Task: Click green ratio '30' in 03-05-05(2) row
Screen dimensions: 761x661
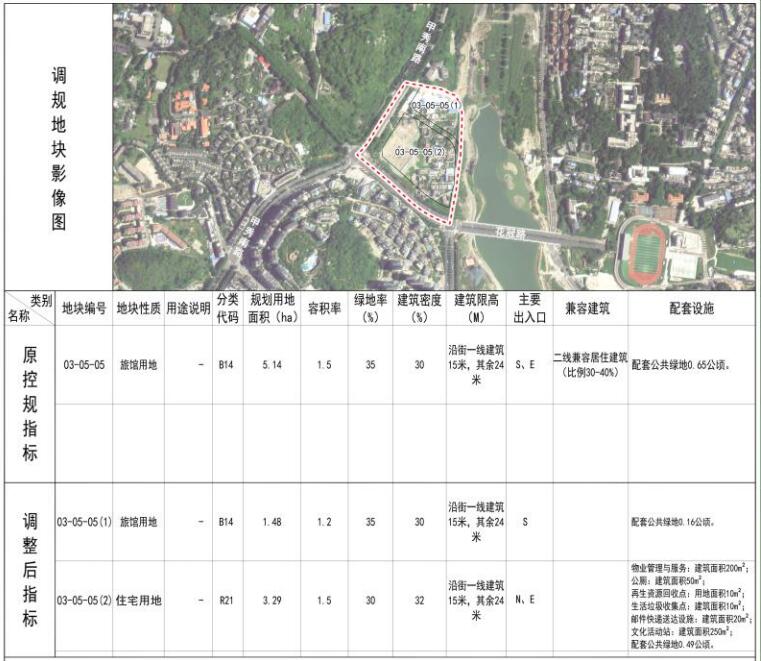Action: coord(370,600)
